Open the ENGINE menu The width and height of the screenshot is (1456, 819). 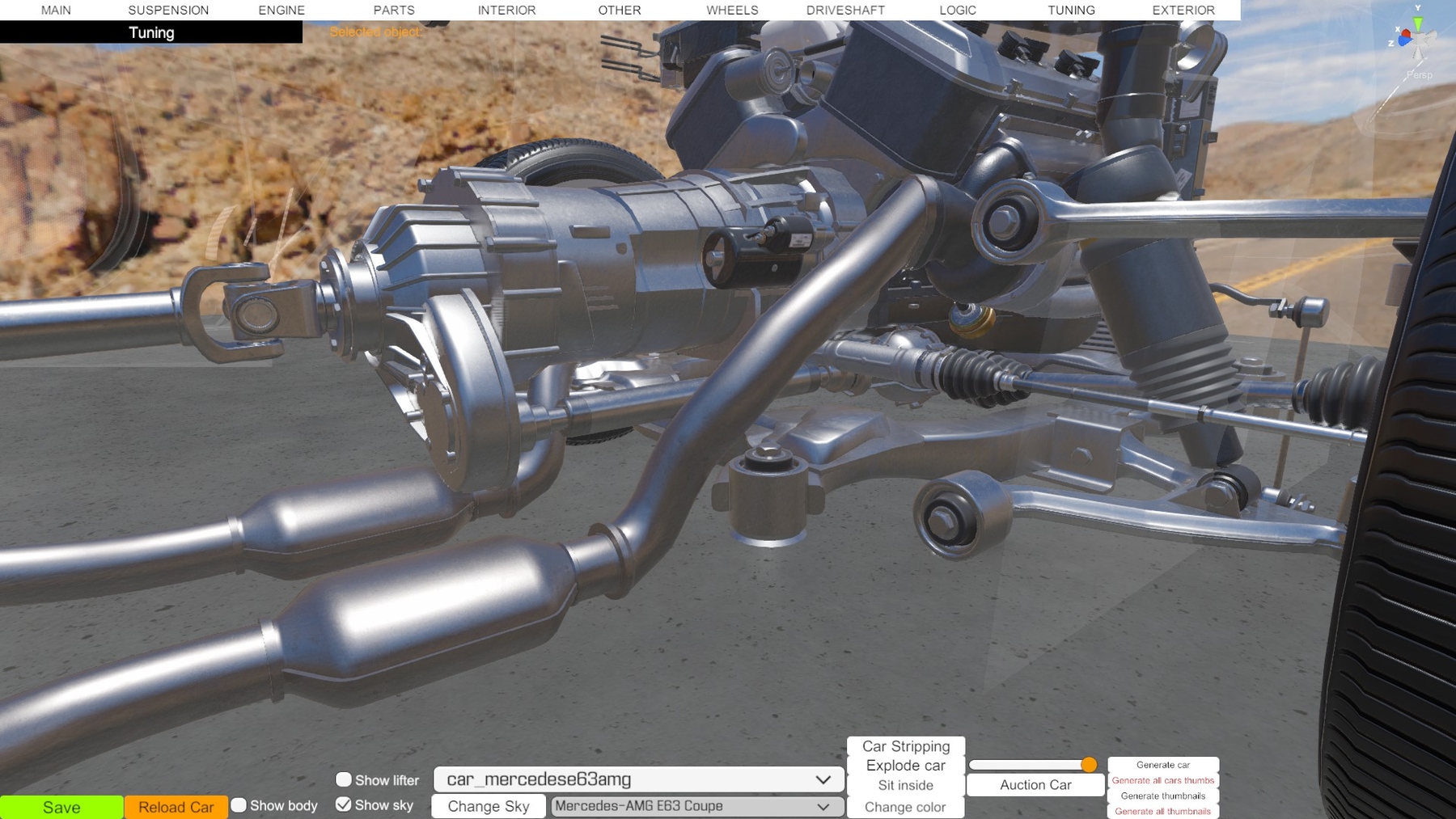tap(281, 11)
